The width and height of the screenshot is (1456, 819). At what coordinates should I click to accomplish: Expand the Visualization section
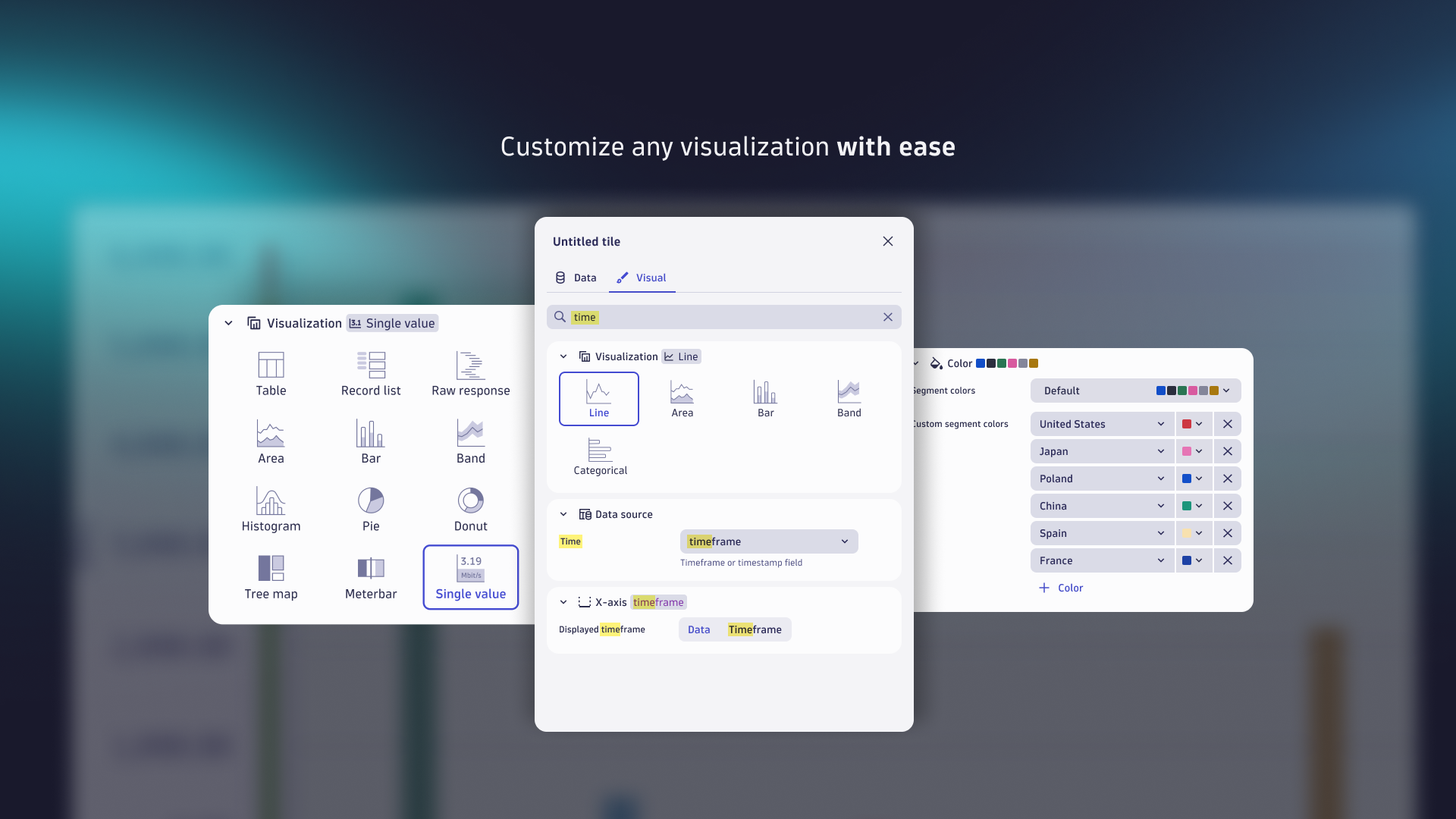click(564, 356)
